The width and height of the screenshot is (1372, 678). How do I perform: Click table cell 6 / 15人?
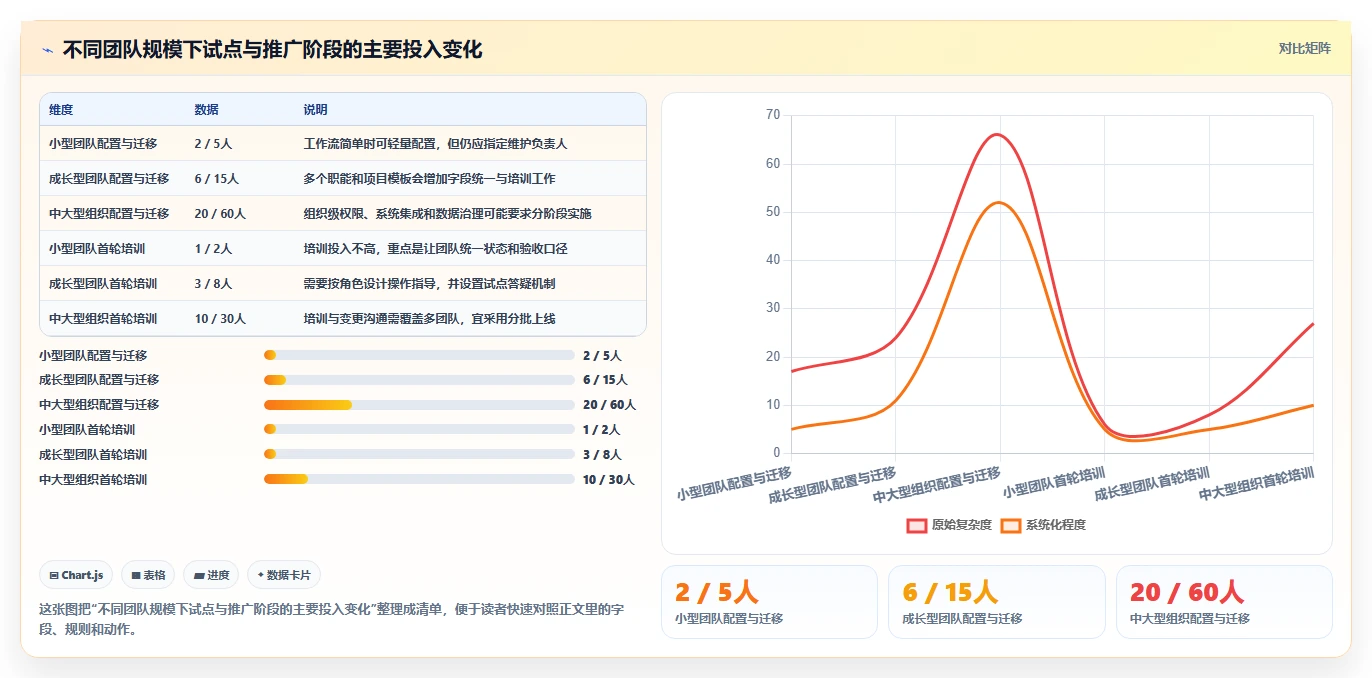point(217,179)
